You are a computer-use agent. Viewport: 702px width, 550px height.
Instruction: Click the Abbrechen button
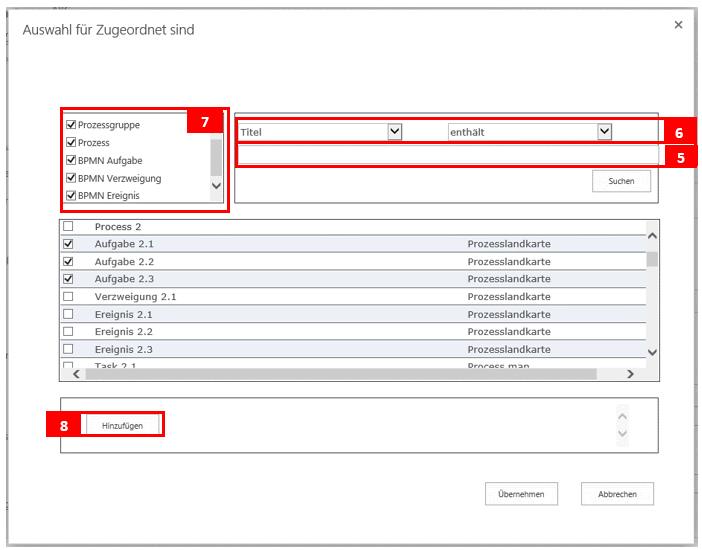coord(617,494)
